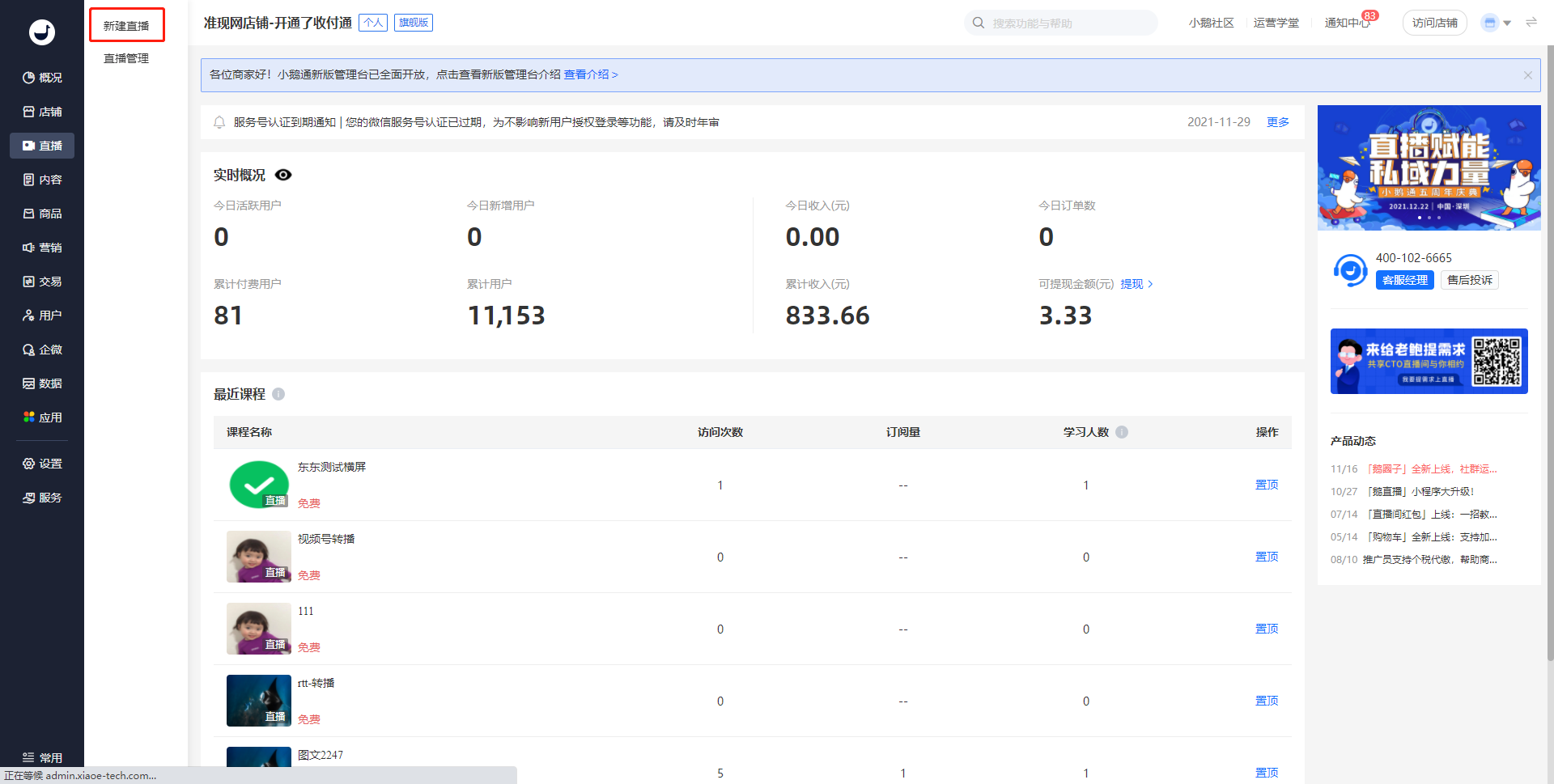
Task: Go to the 用户 users section
Action: pyautogui.click(x=42, y=316)
